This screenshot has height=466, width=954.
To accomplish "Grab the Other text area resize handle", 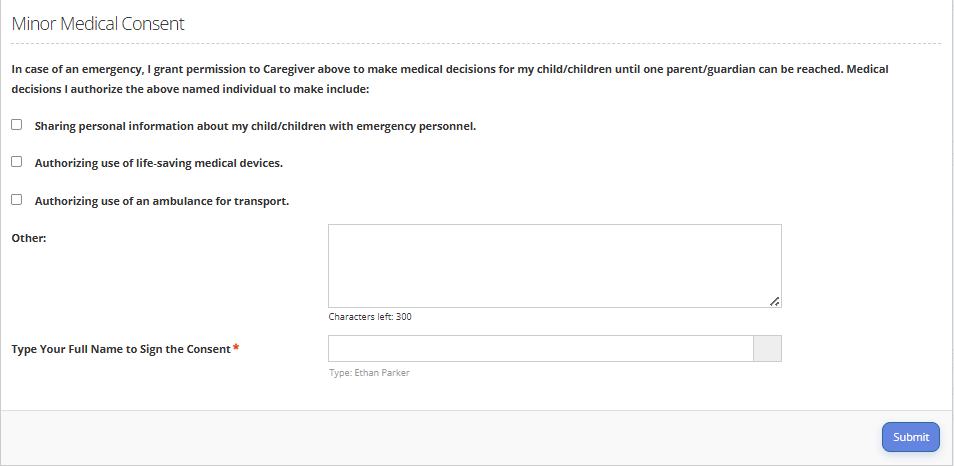I will click(775, 301).
